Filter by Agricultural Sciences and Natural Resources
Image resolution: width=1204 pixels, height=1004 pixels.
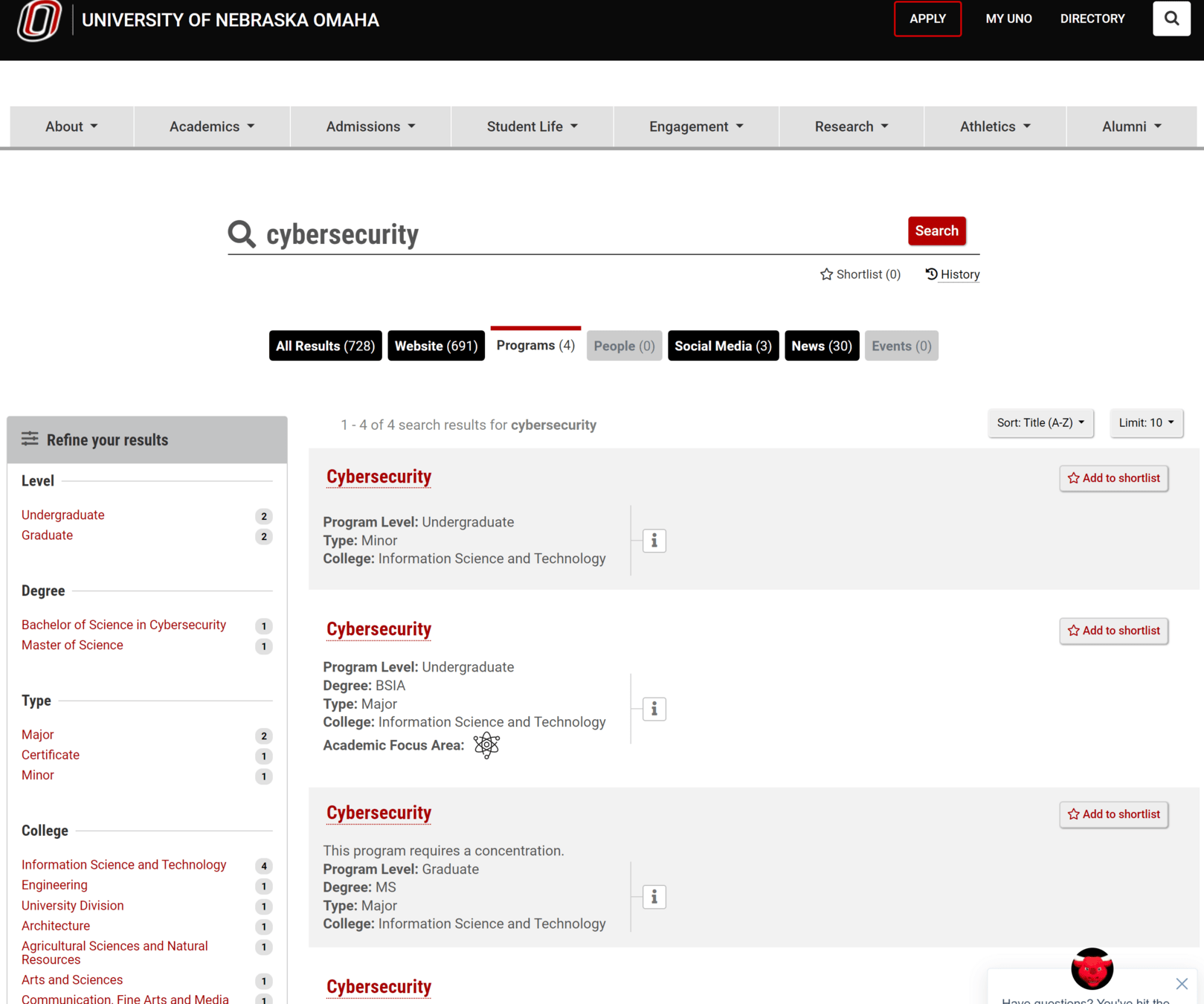click(115, 953)
